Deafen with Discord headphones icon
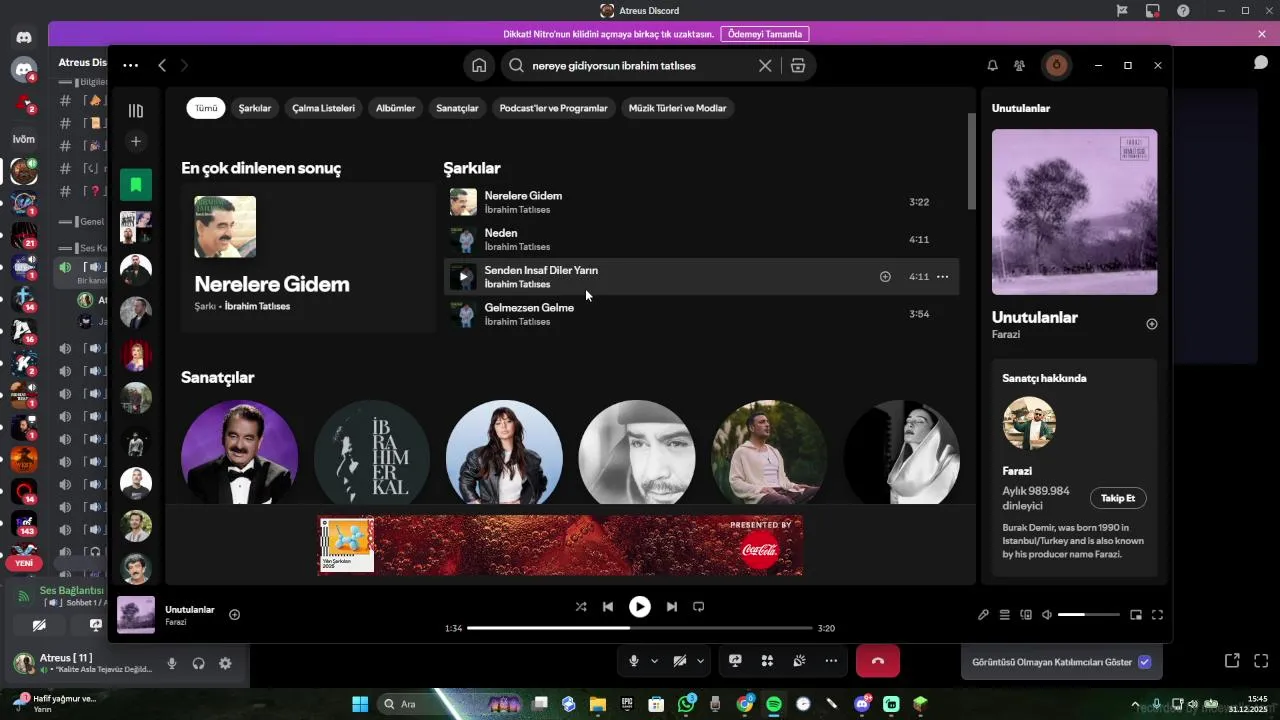 pos(198,663)
